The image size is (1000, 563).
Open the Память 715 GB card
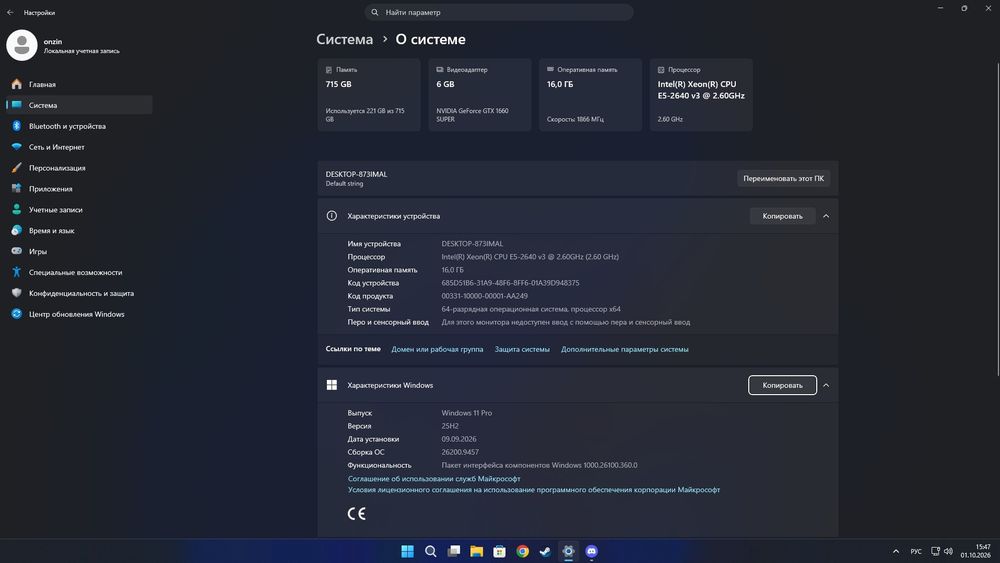(369, 95)
